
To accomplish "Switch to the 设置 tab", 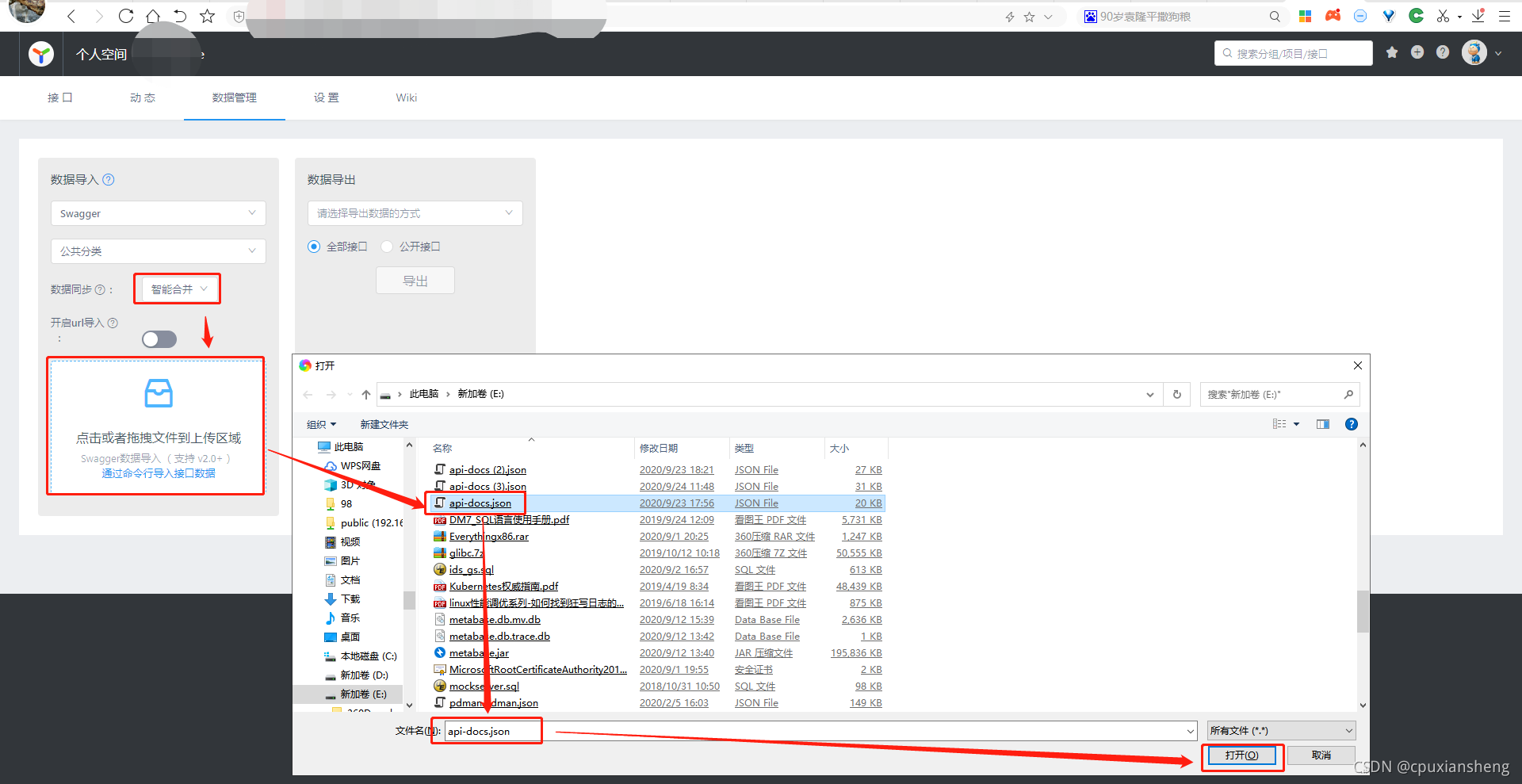I will [x=327, y=98].
